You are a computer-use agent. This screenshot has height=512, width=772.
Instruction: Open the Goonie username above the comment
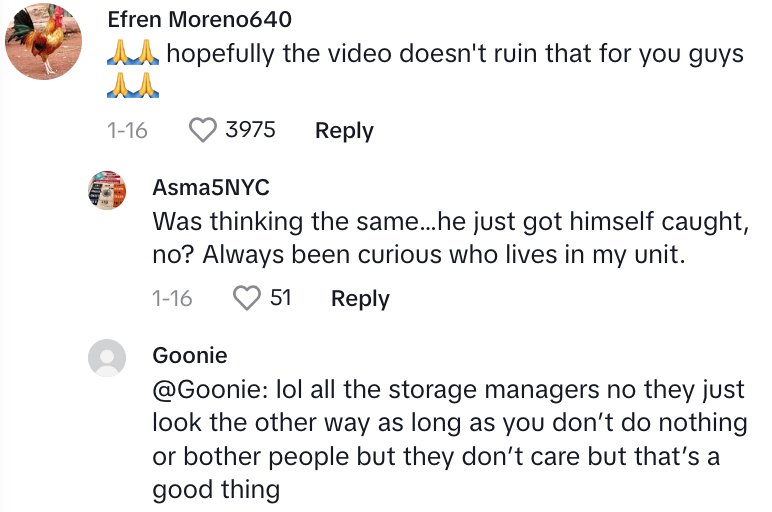(x=190, y=355)
